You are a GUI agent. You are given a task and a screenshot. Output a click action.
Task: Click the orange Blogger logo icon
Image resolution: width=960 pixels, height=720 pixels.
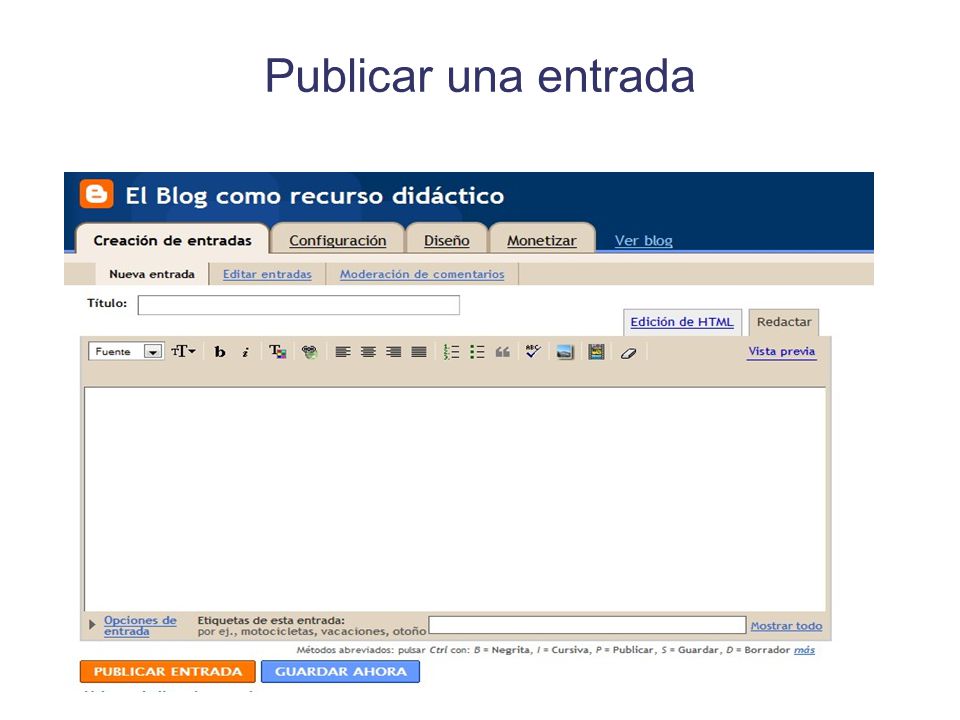click(97, 193)
